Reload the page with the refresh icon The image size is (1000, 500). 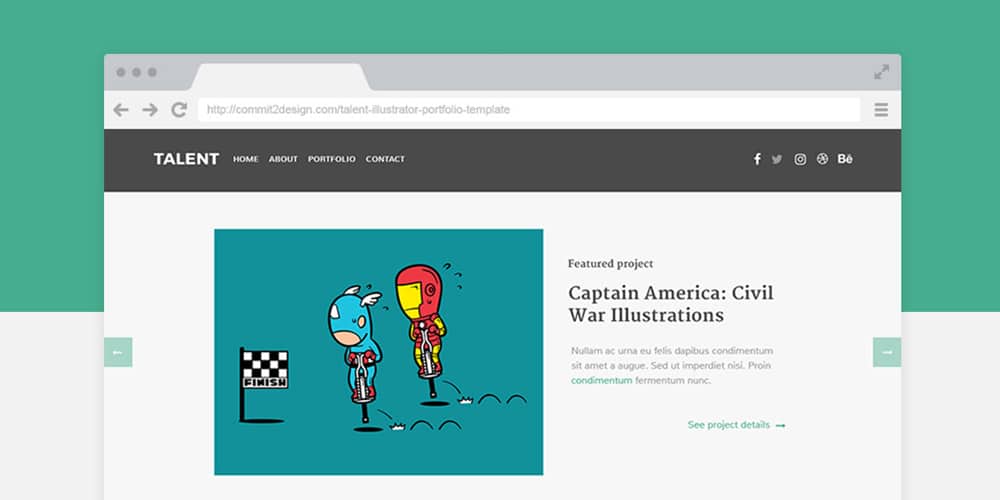click(179, 110)
